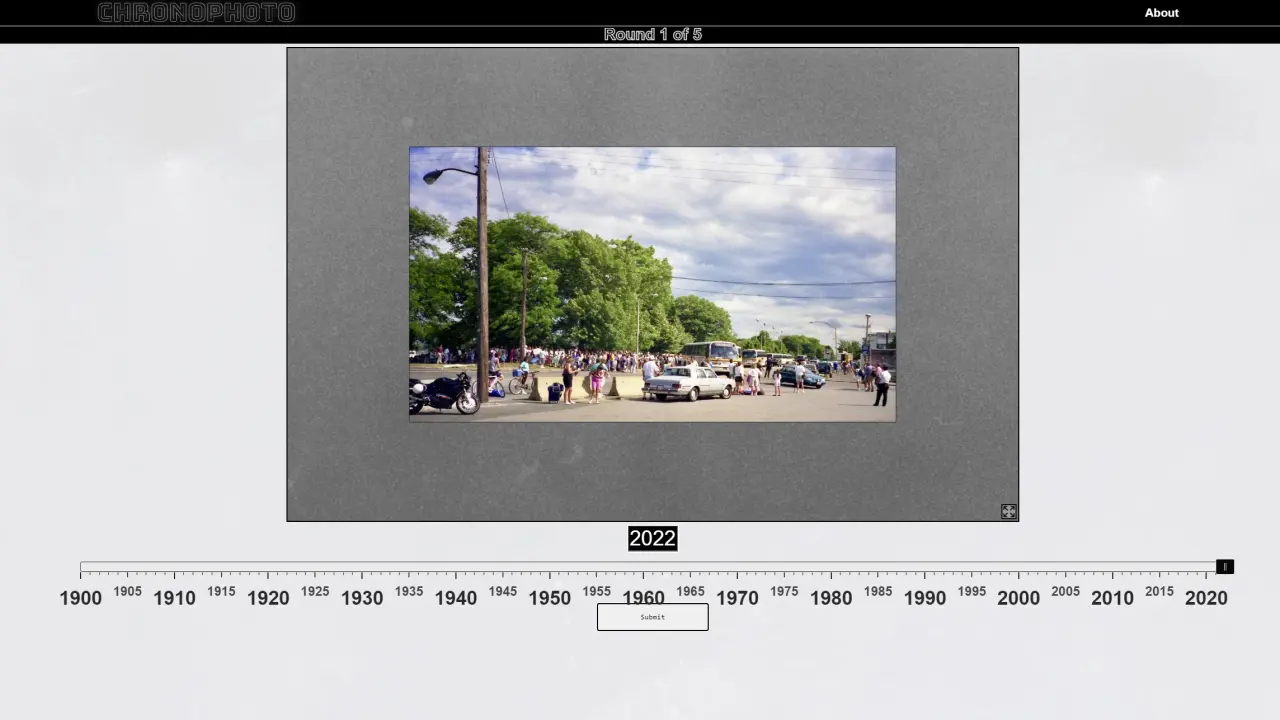Pick the 1985 mark on the timeline

click(878, 591)
